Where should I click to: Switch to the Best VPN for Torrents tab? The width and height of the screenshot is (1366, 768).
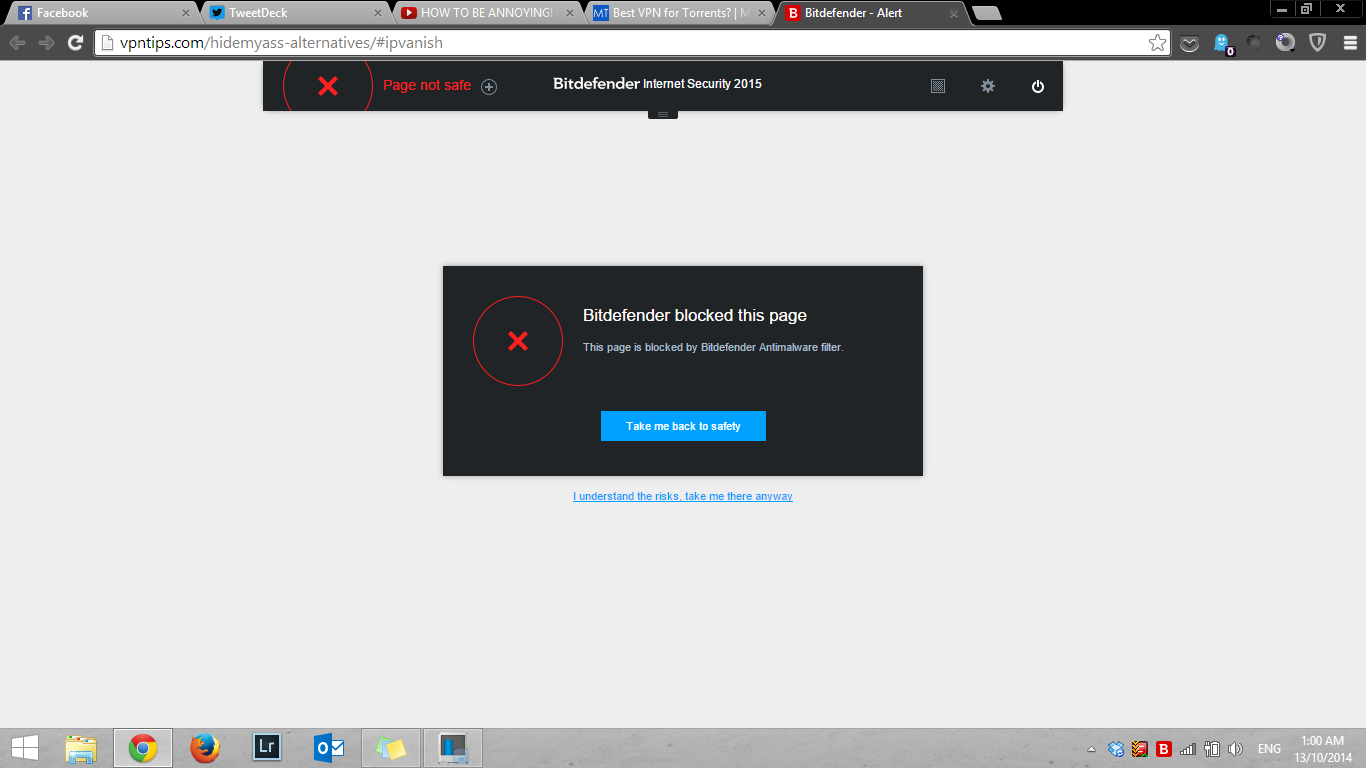680,13
